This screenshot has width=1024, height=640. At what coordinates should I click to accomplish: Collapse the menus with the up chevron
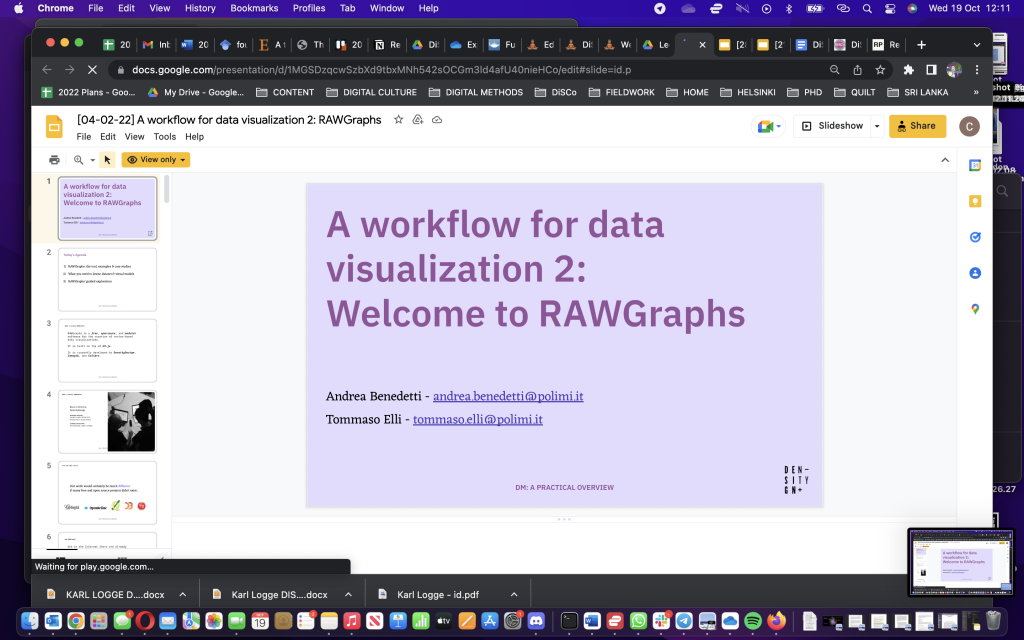coord(945,160)
